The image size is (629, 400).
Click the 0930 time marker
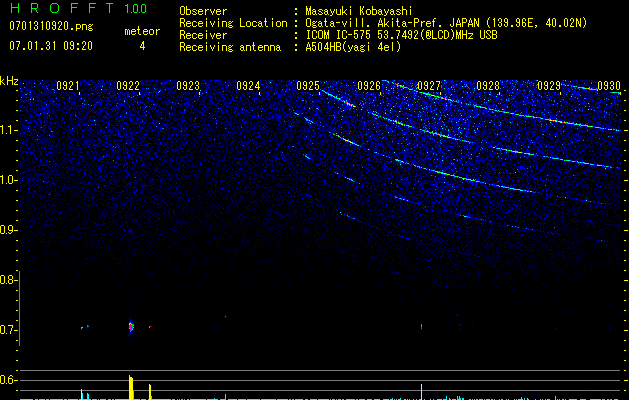[x=609, y=85]
